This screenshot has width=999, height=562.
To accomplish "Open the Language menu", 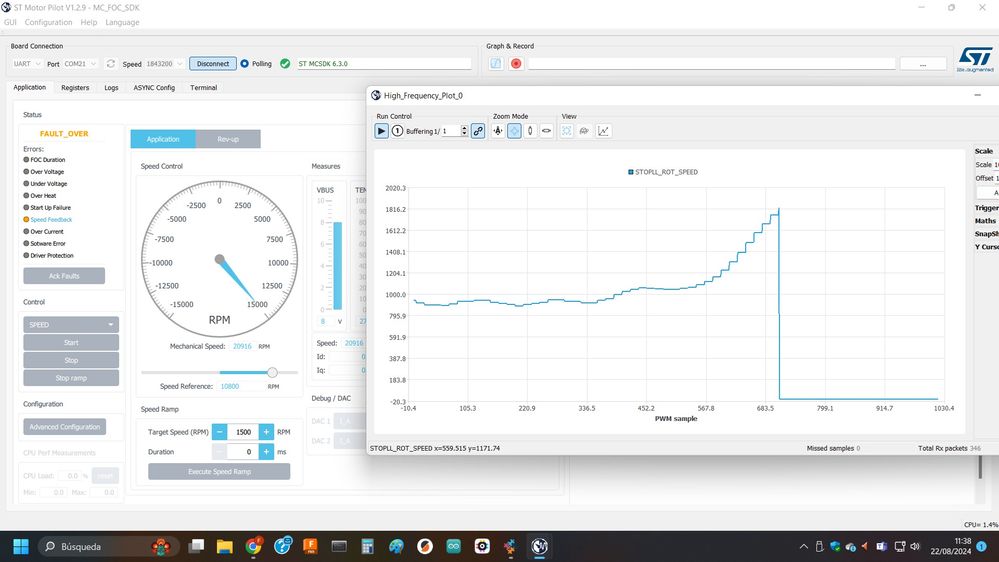I will click(x=122, y=22).
